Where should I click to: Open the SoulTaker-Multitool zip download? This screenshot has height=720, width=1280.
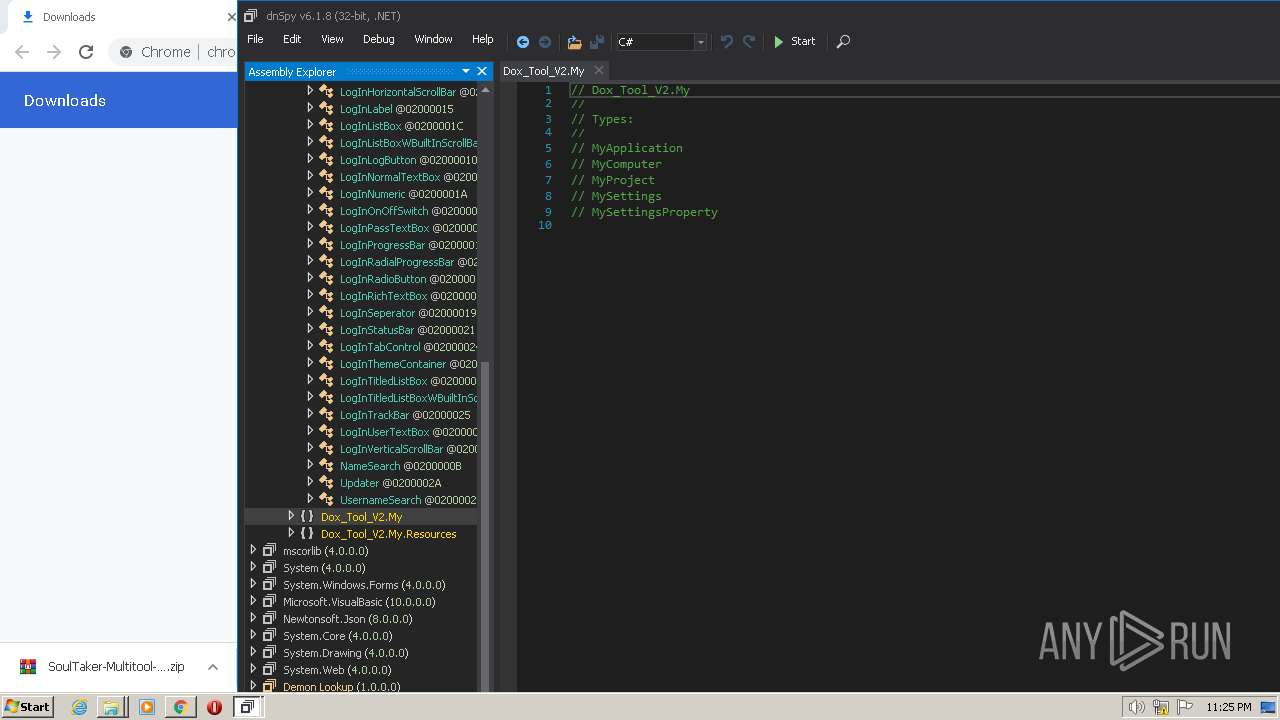(x=103, y=667)
